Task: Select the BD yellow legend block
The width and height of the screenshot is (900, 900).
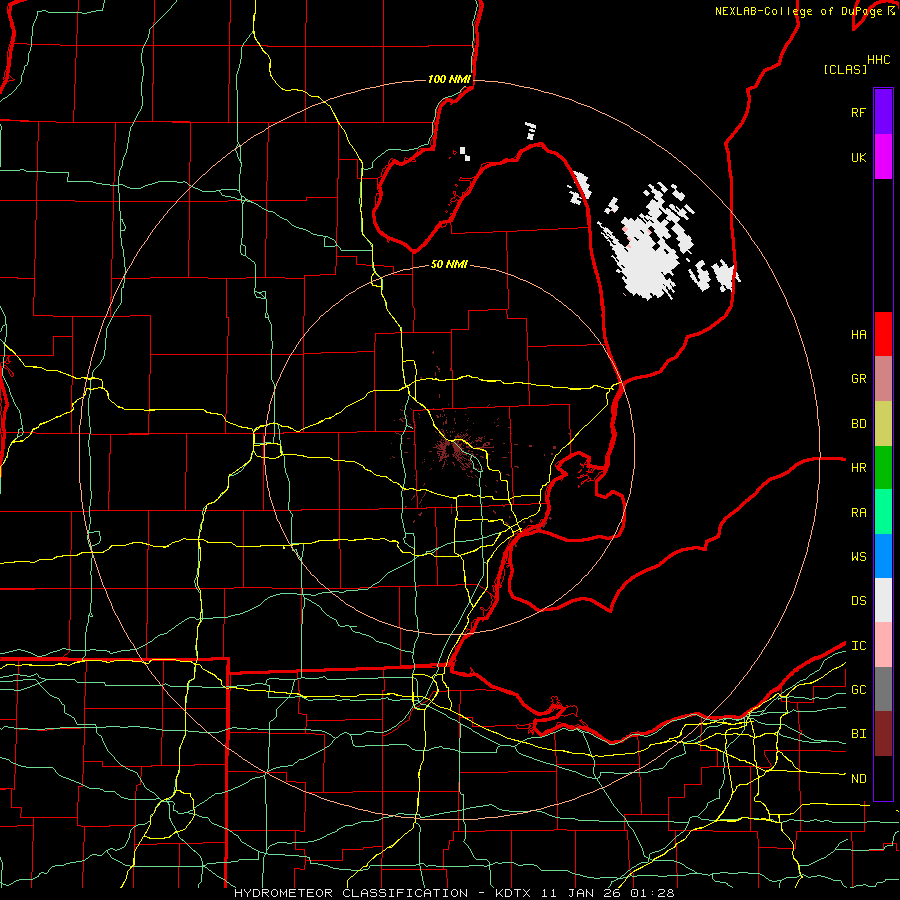Action: pos(883,423)
